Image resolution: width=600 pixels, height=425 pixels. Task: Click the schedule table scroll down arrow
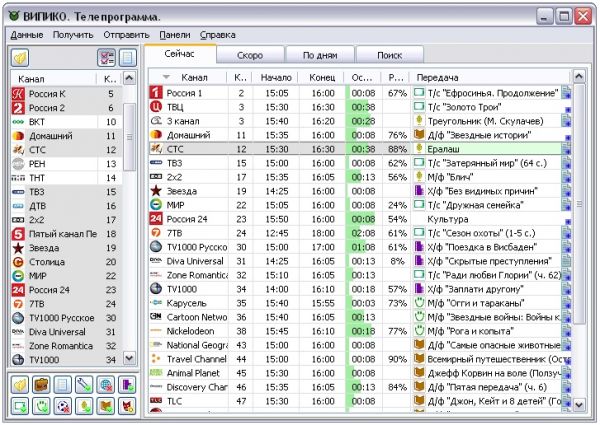tap(579, 404)
